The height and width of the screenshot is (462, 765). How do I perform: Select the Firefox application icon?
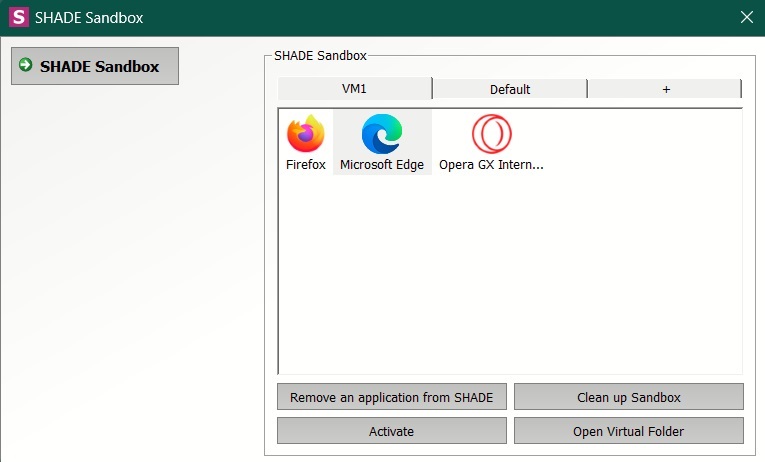coord(305,134)
